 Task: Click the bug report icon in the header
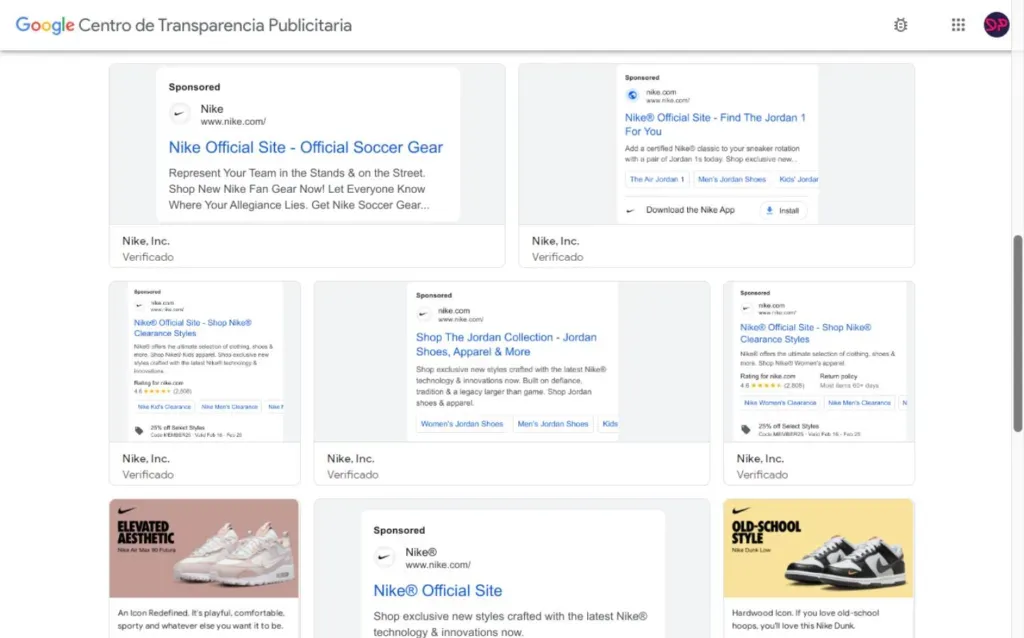point(899,25)
